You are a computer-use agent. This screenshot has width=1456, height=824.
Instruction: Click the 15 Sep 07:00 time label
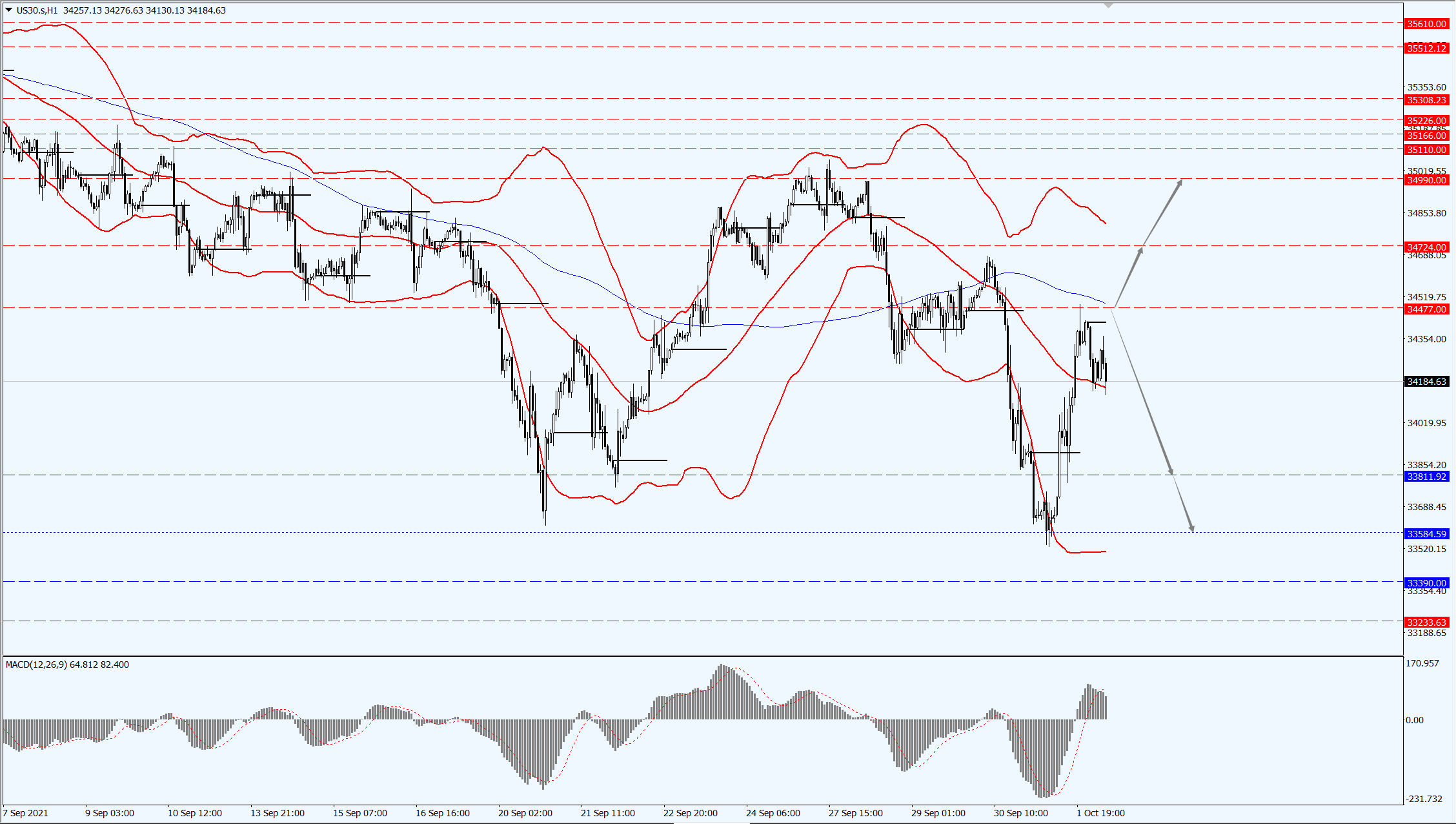click(x=360, y=813)
